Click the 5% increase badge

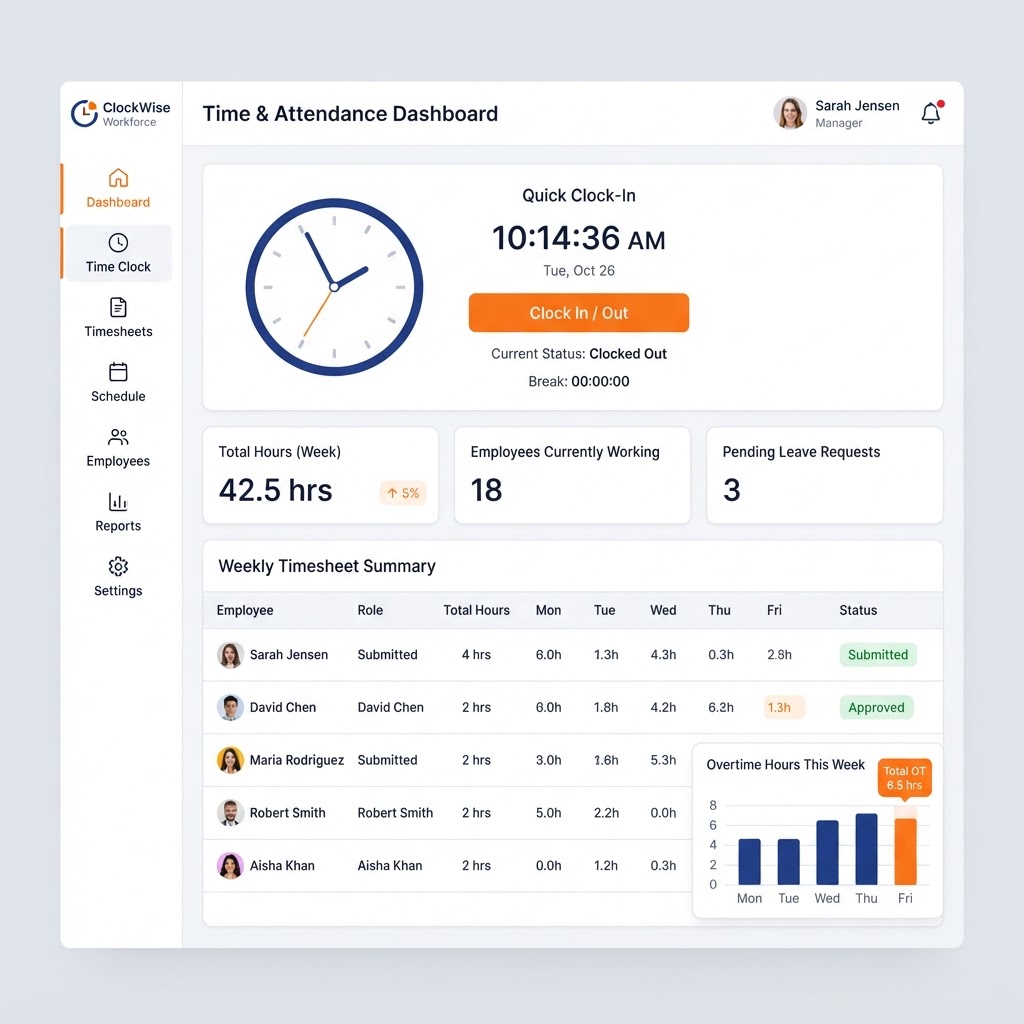403,493
